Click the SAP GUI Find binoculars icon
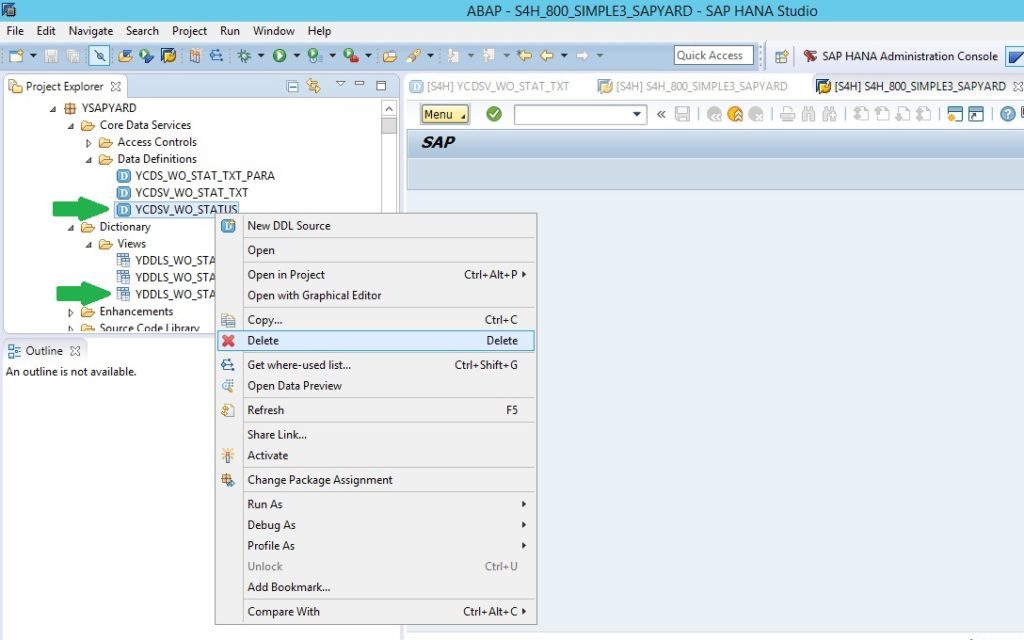This screenshot has width=1024, height=640. click(808, 114)
